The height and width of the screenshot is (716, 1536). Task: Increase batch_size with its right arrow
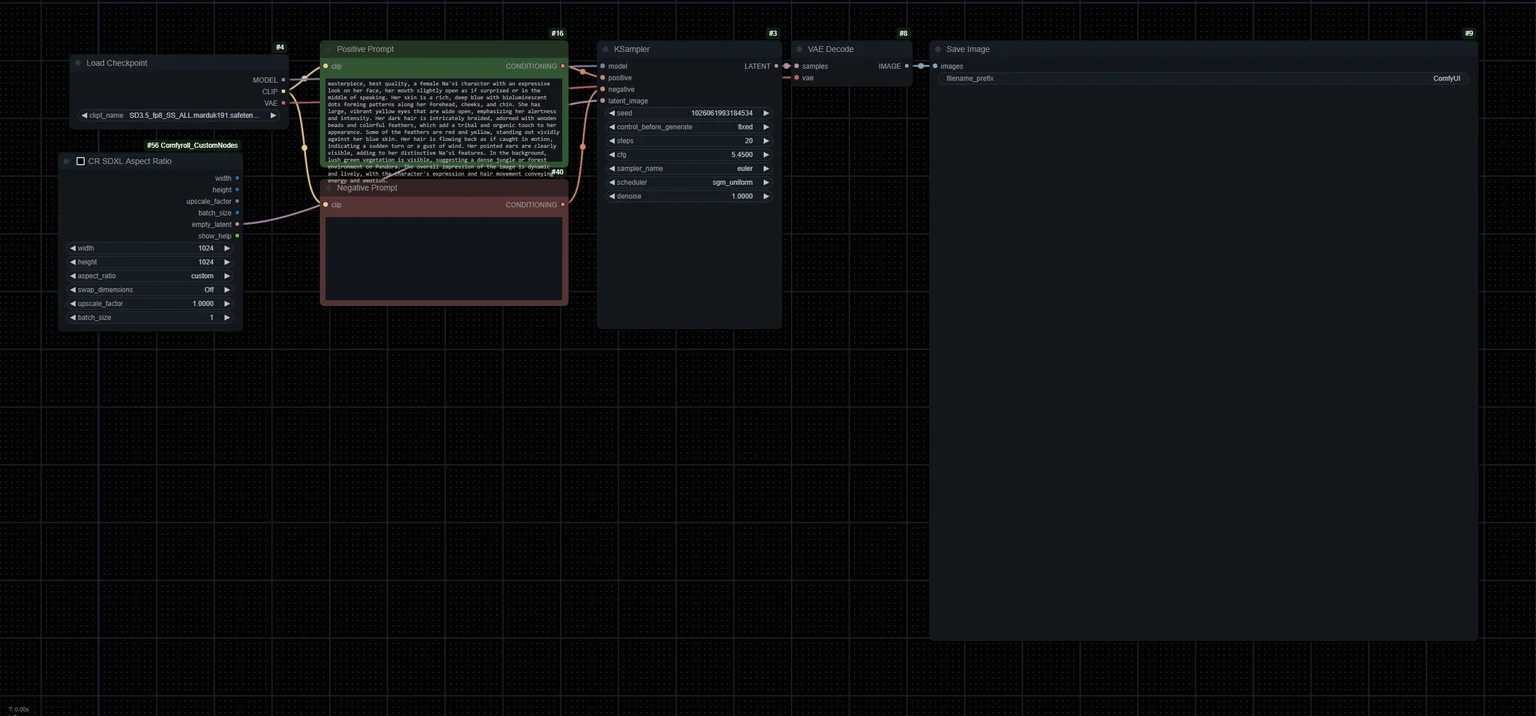tap(227, 318)
